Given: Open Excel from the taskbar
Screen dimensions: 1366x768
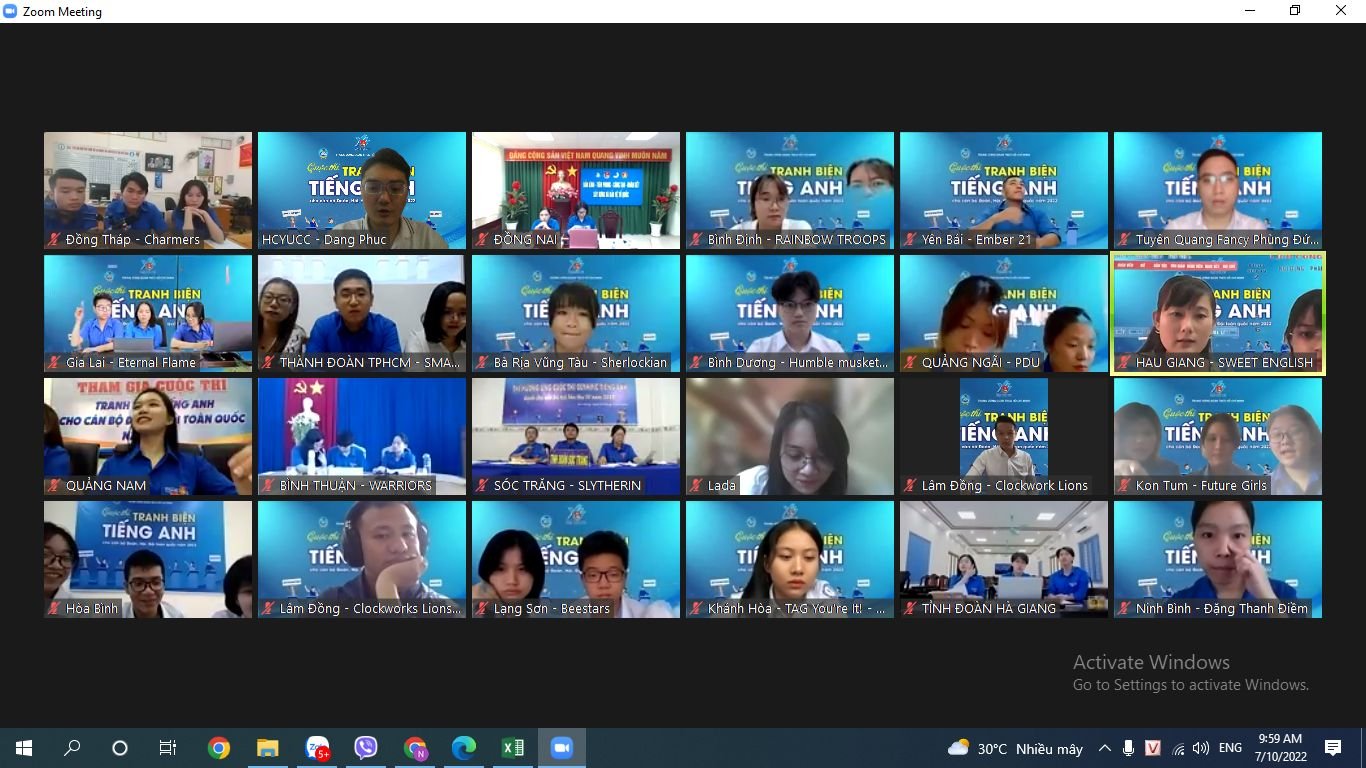Looking at the screenshot, I should 513,748.
